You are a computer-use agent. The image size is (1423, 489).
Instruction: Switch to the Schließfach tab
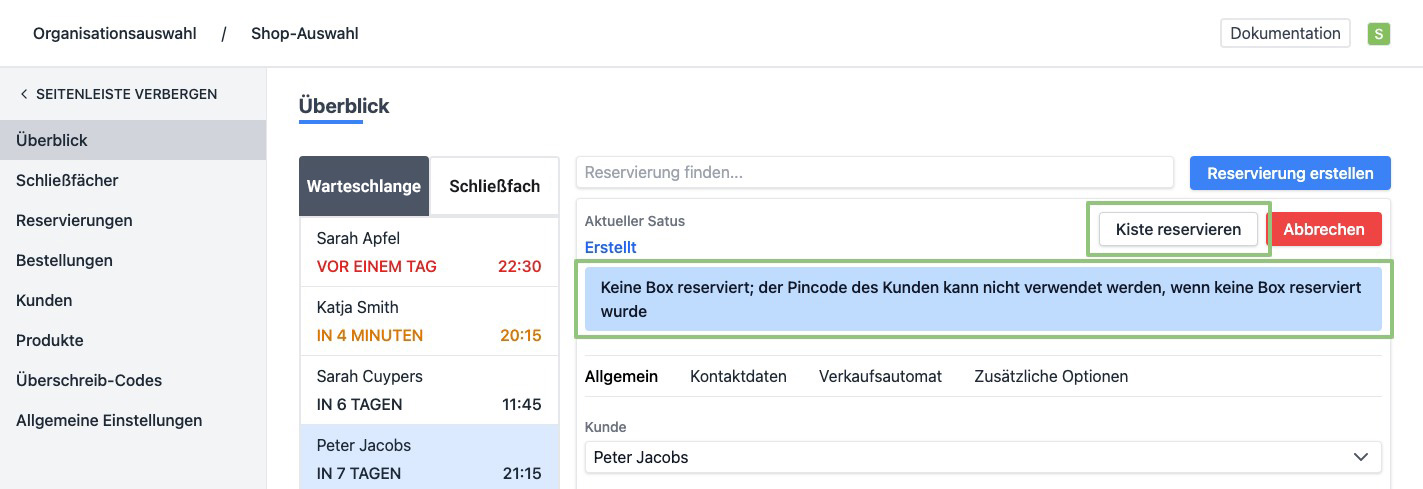click(x=494, y=186)
